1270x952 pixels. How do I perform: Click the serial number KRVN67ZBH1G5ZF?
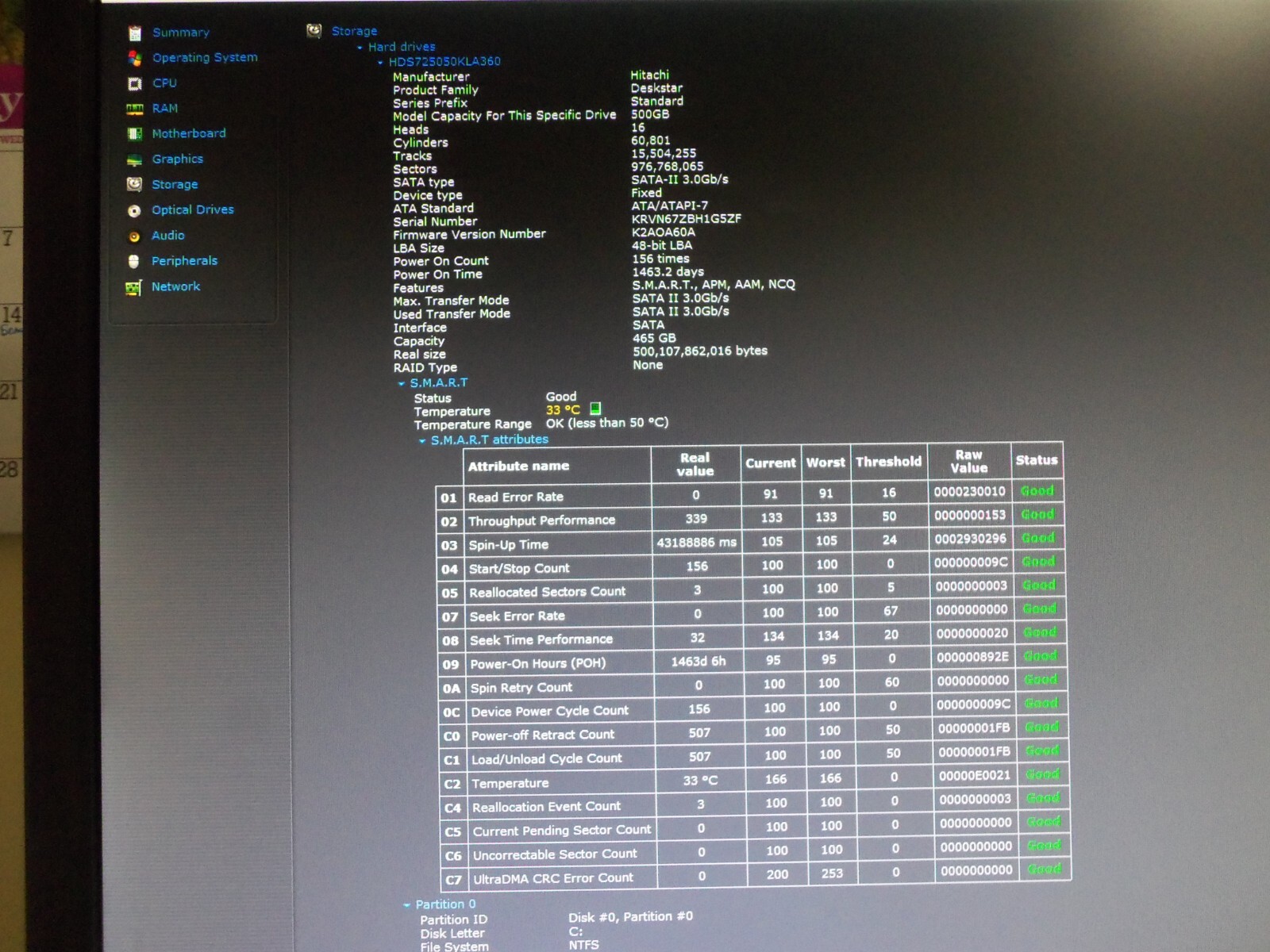tap(687, 219)
